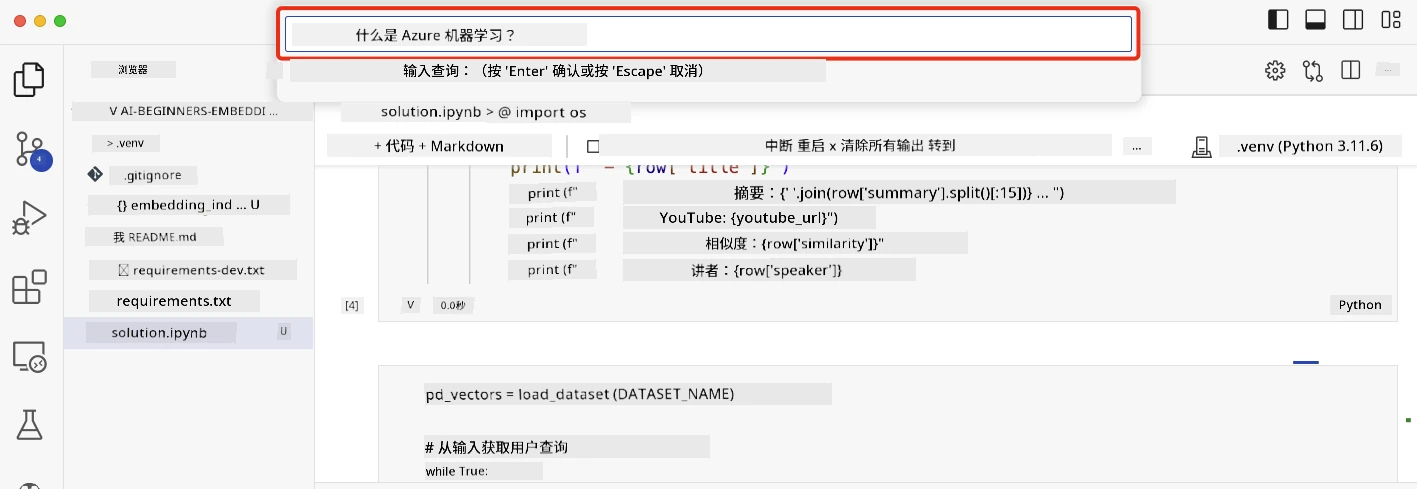Click the 浏览器 explorer panel title
Viewport: 1417px width, 489px height.
click(133, 70)
